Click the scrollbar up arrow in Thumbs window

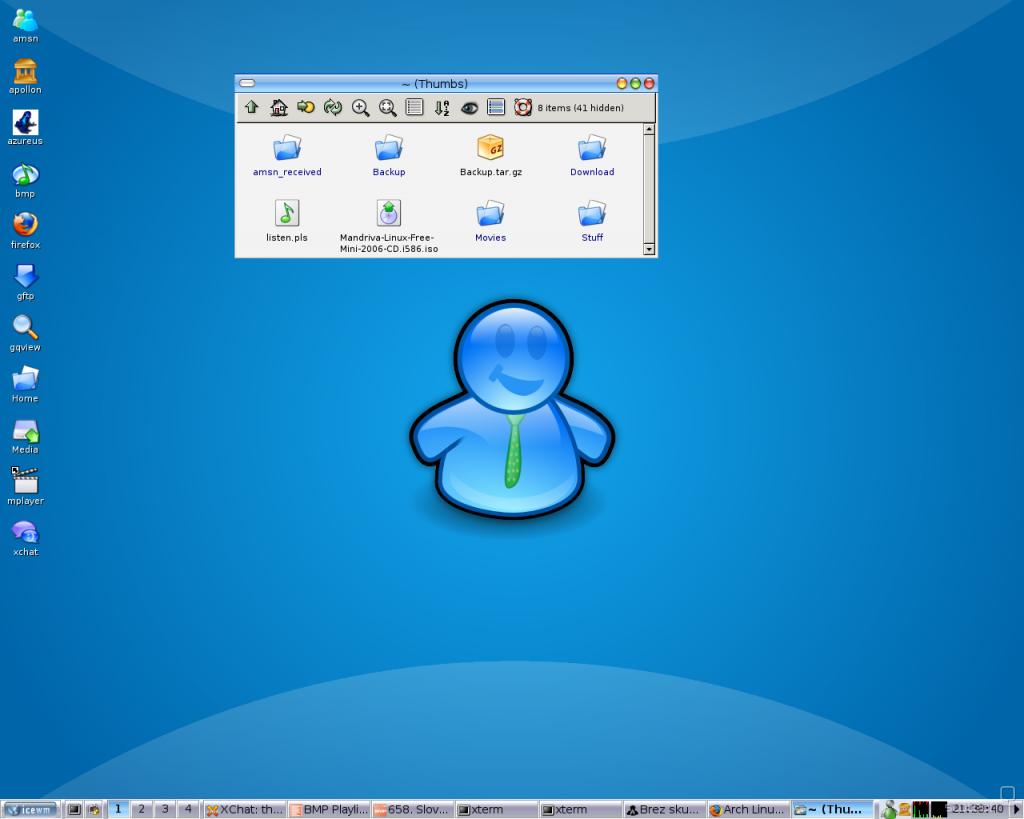[x=649, y=129]
